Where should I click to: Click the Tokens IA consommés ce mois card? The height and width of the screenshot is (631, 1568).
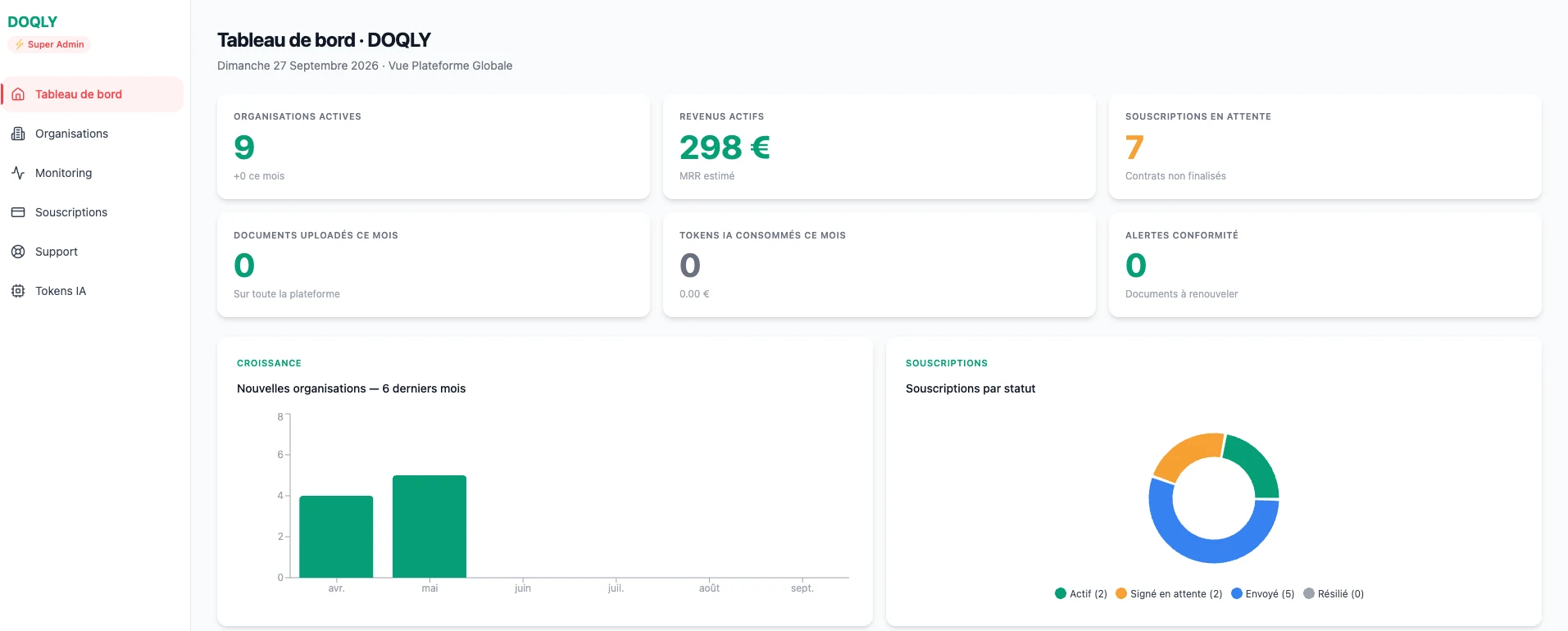point(879,265)
